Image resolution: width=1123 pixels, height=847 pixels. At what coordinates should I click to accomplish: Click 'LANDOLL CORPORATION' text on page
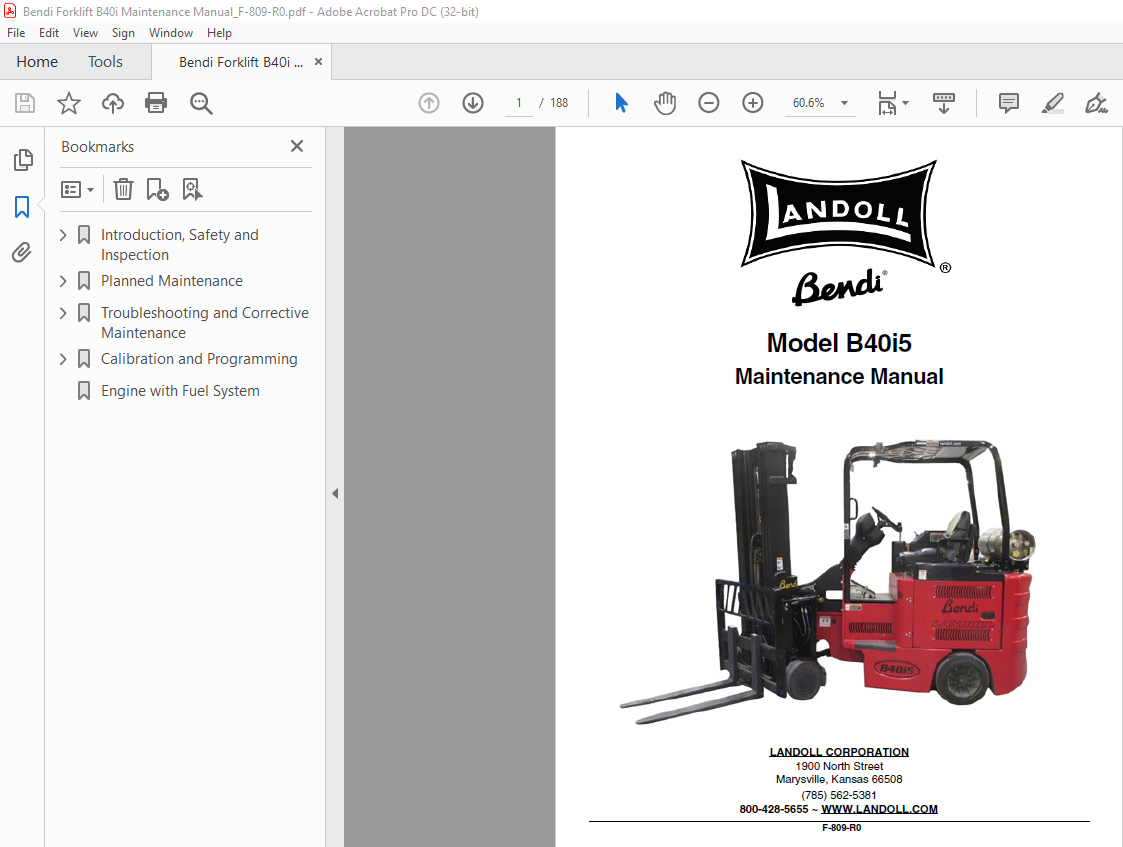tap(839, 752)
